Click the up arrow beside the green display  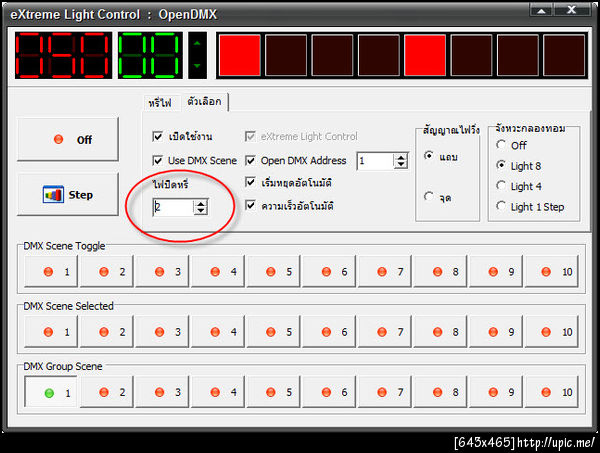(197, 44)
